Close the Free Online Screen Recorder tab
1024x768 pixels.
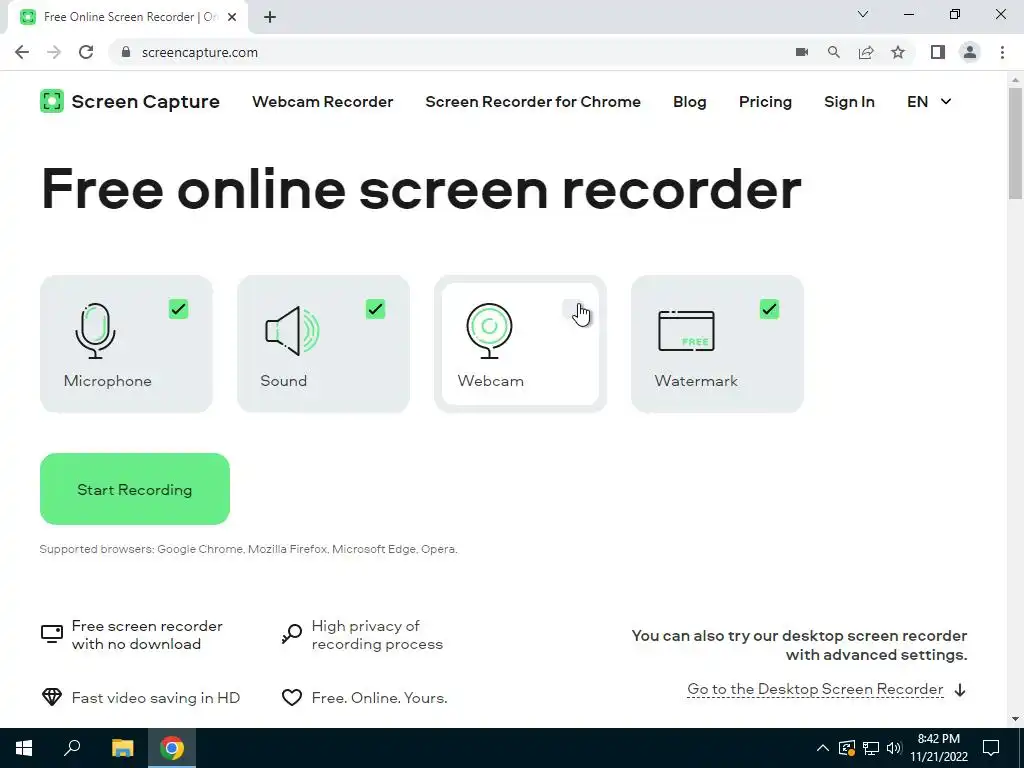[x=232, y=17]
